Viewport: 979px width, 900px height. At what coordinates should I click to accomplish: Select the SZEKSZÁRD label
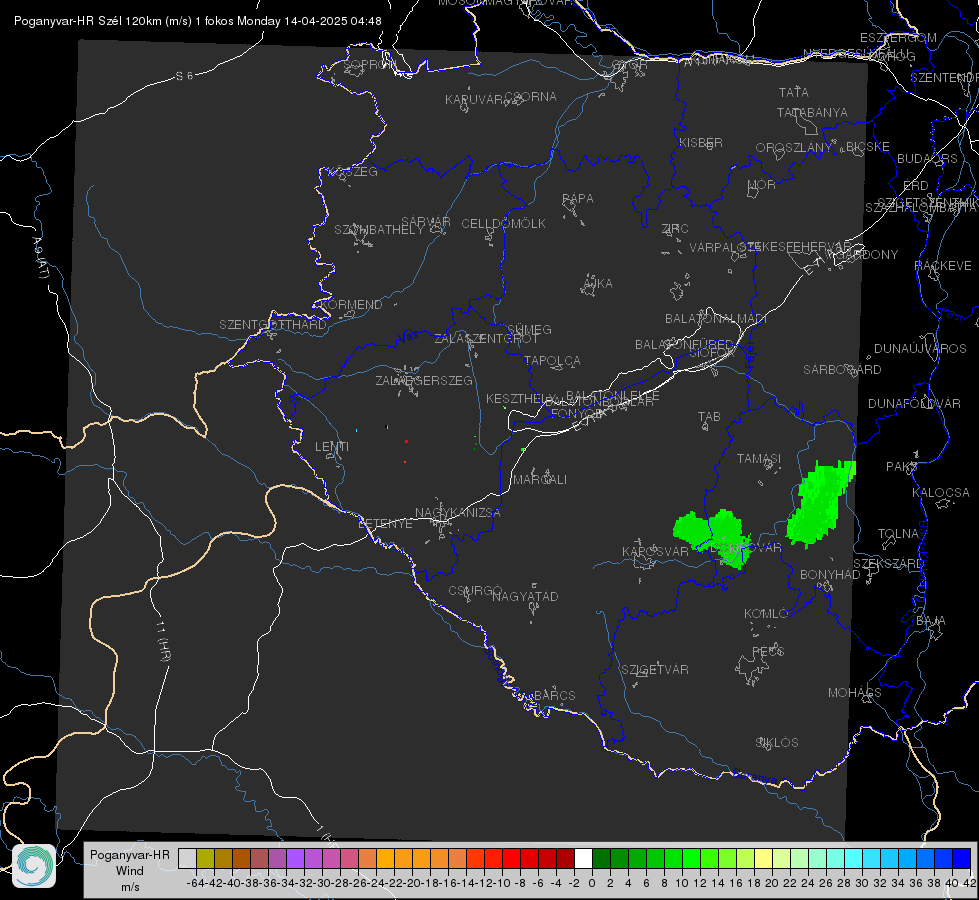(x=888, y=564)
